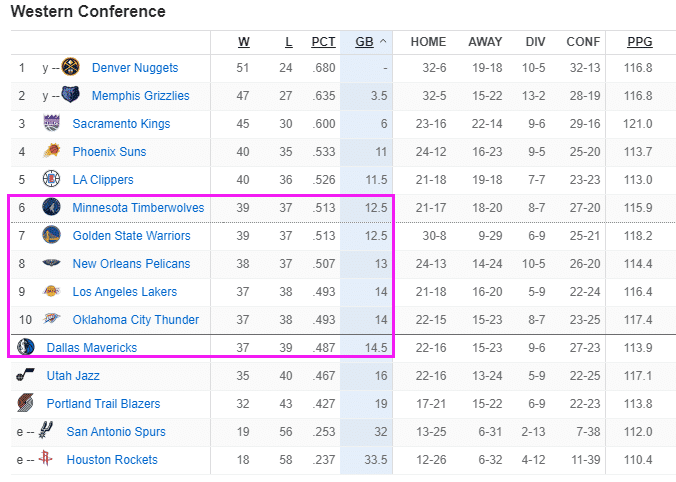Open the New Orleans Pelicans link
This screenshot has width=676, height=482.
[129, 264]
